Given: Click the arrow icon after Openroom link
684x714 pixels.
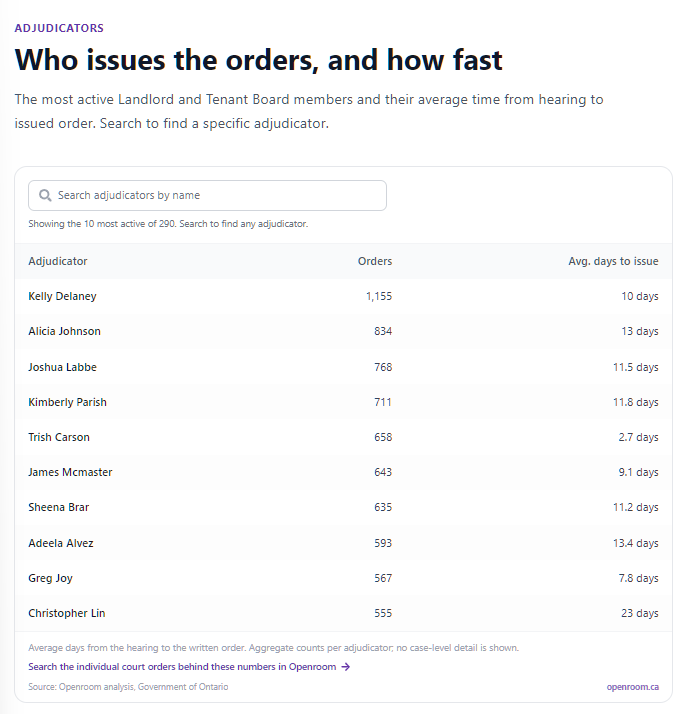Looking at the screenshot, I should [x=346, y=667].
